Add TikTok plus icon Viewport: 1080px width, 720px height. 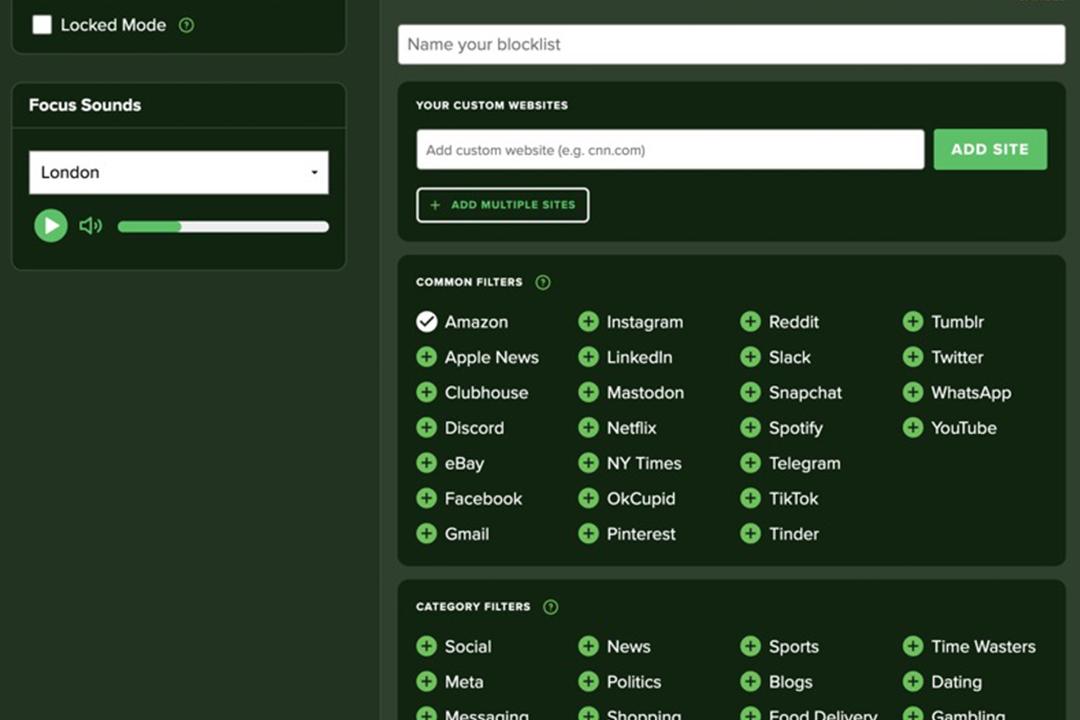click(750, 498)
